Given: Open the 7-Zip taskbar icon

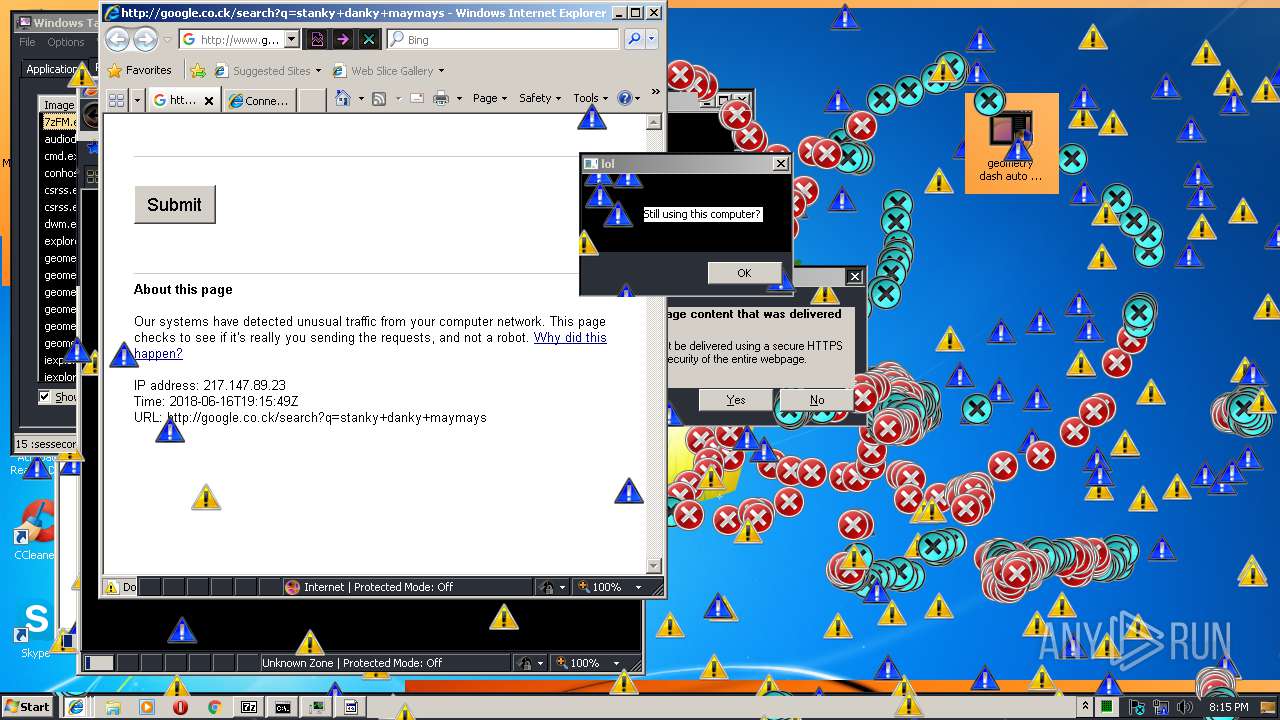Looking at the screenshot, I should (249, 707).
